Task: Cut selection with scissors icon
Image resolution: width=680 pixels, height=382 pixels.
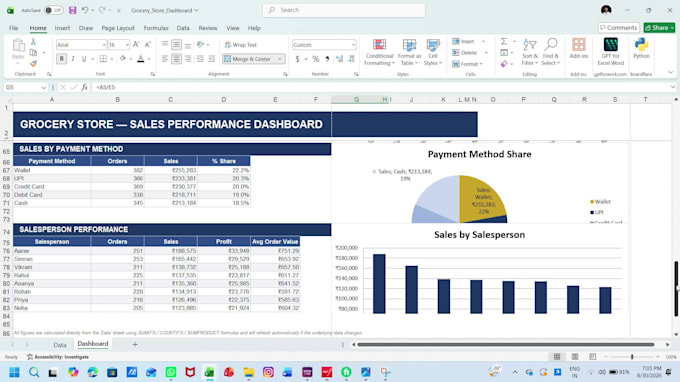Action: point(33,42)
